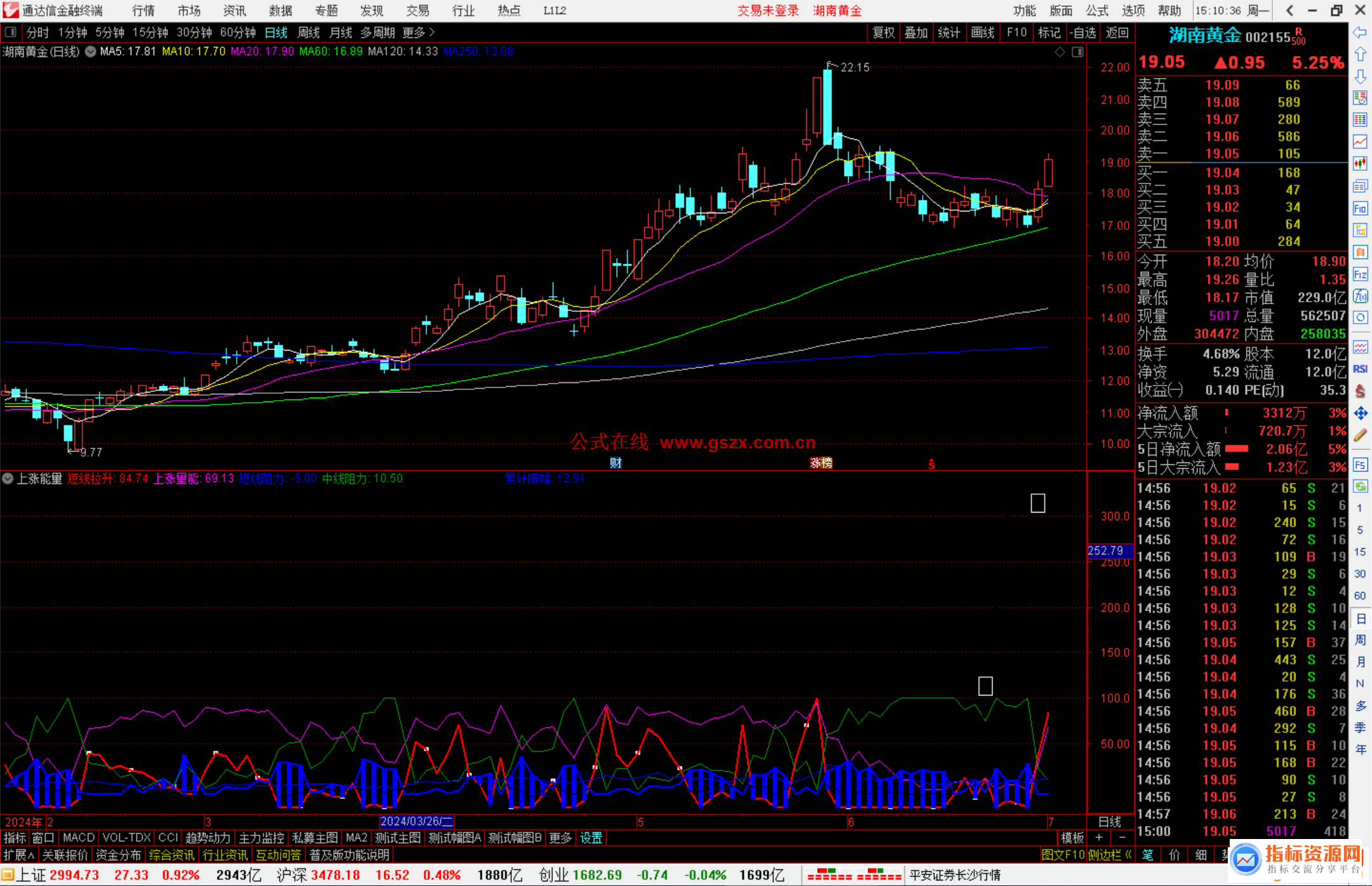Click the 复权 button

[883, 32]
